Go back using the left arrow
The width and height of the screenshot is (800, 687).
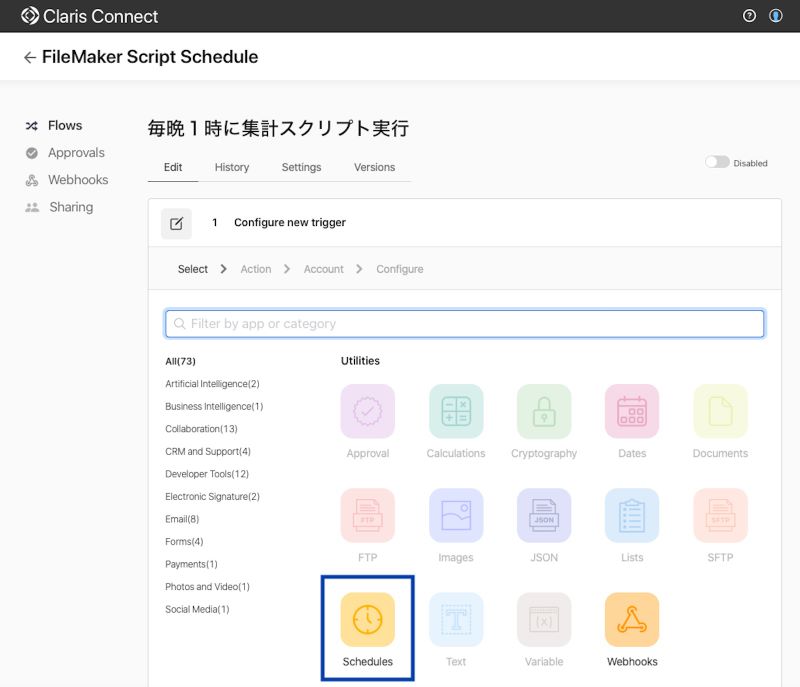[30, 58]
